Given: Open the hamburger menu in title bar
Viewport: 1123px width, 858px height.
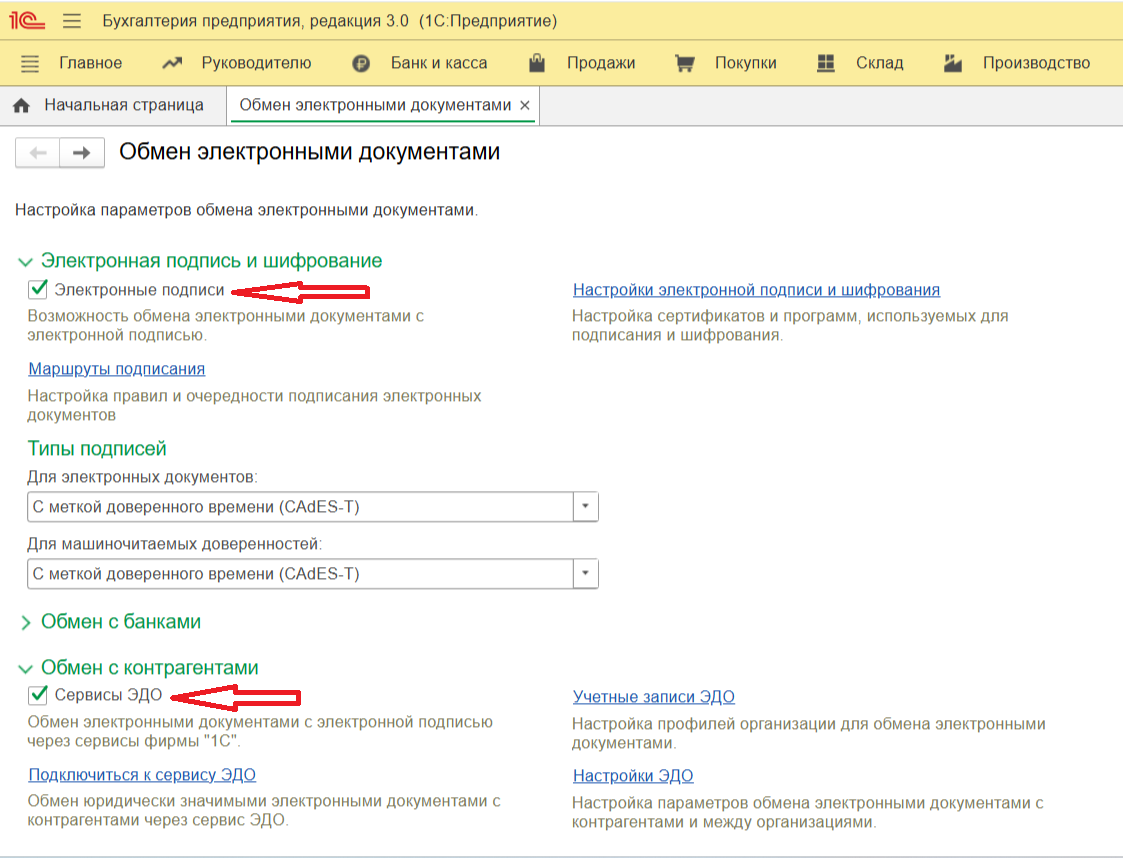Looking at the screenshot, I should 71,21.
